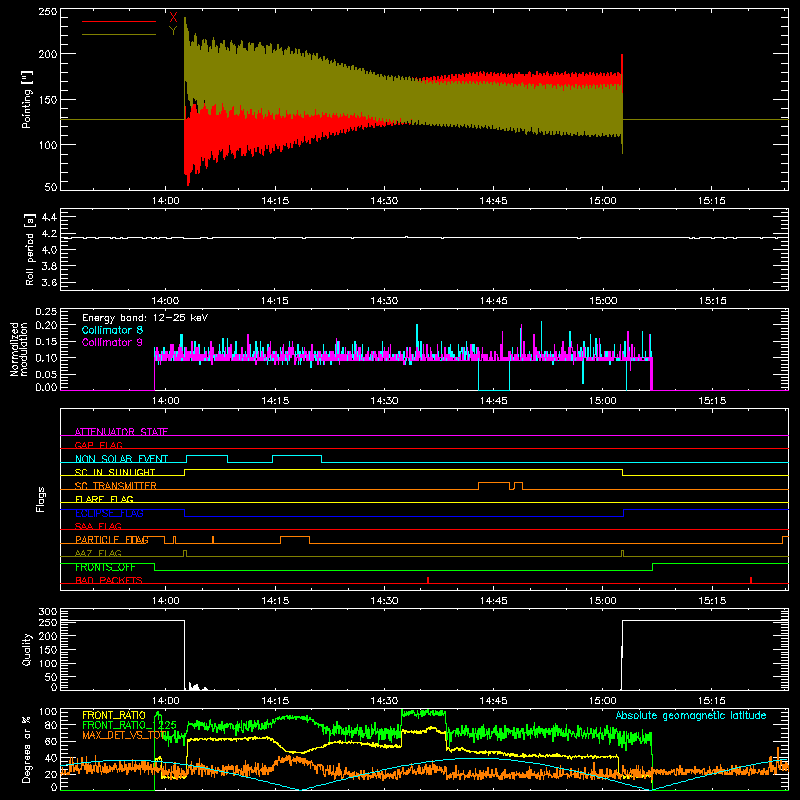Image resolution: width=800 pixels, height=800 pixels.
Task: Click the SC_IN_SUNLIGHT flag label
Action: click(x=115, y=472)
